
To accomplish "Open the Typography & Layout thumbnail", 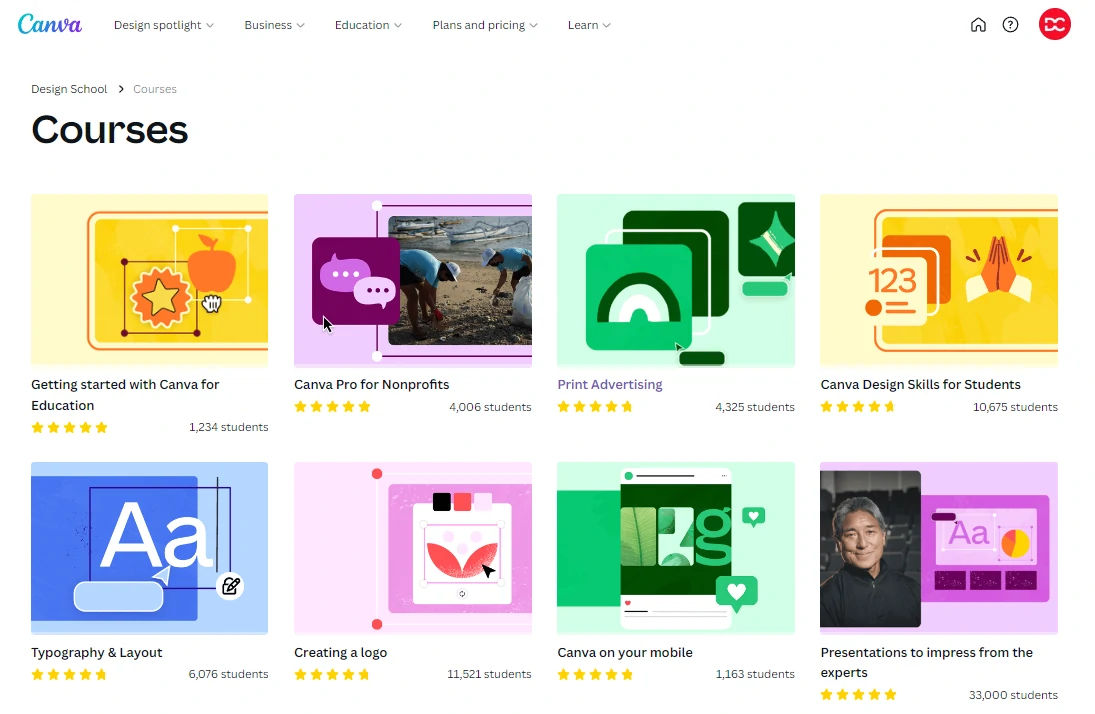I will click(149, 548).
